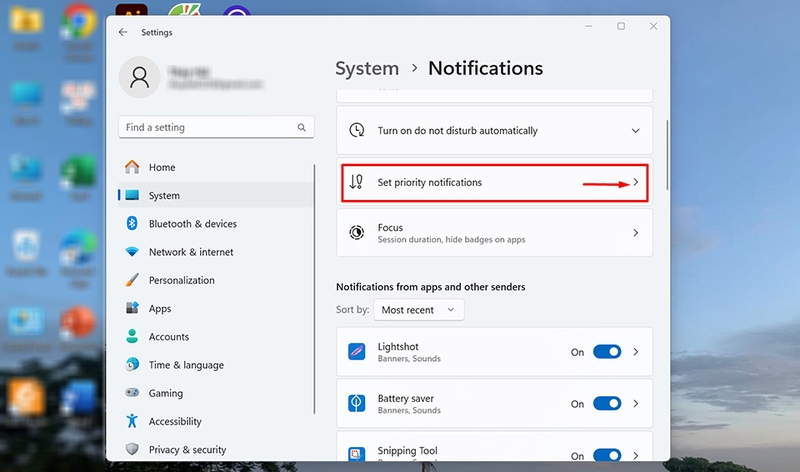Click the Lightshot app name text
The height and width of the screenshot is (472, 800).
point(398,346)
